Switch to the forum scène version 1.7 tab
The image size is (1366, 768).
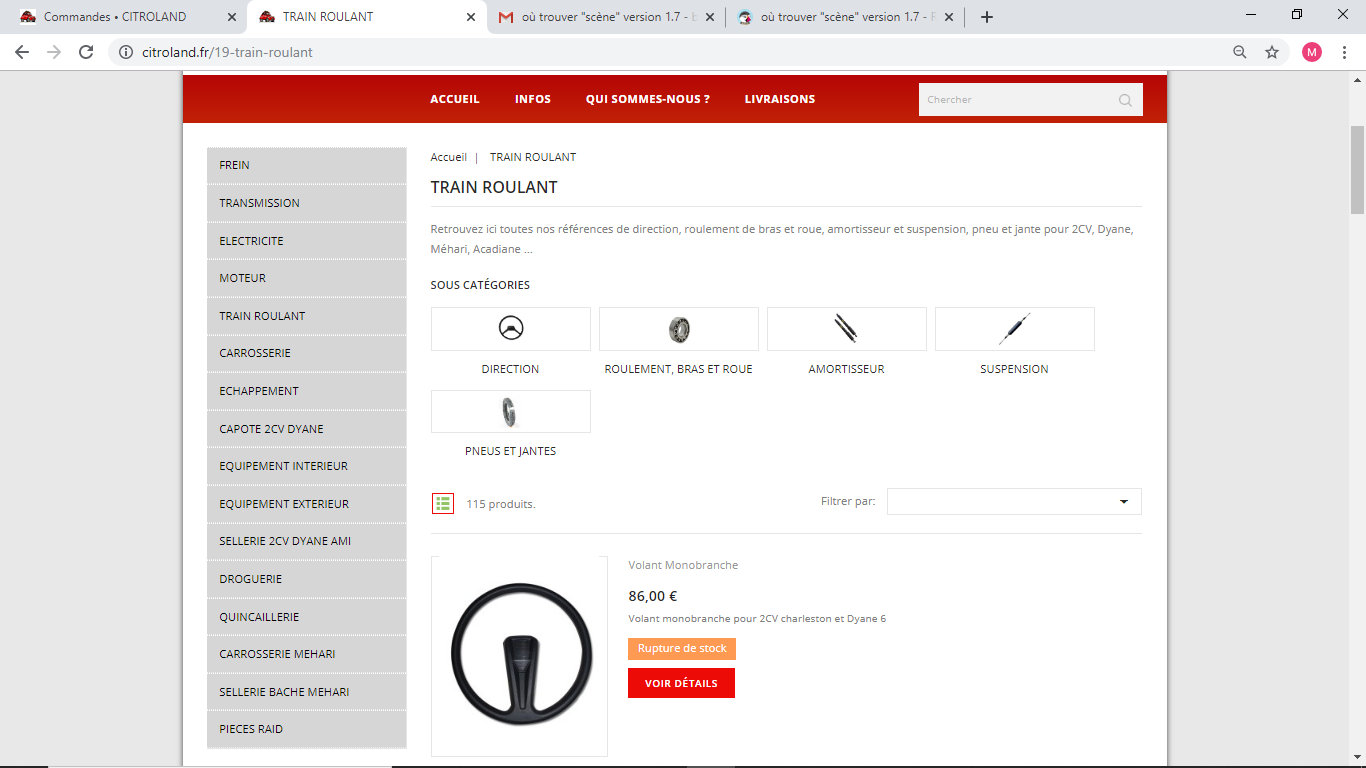click(845, 17)
